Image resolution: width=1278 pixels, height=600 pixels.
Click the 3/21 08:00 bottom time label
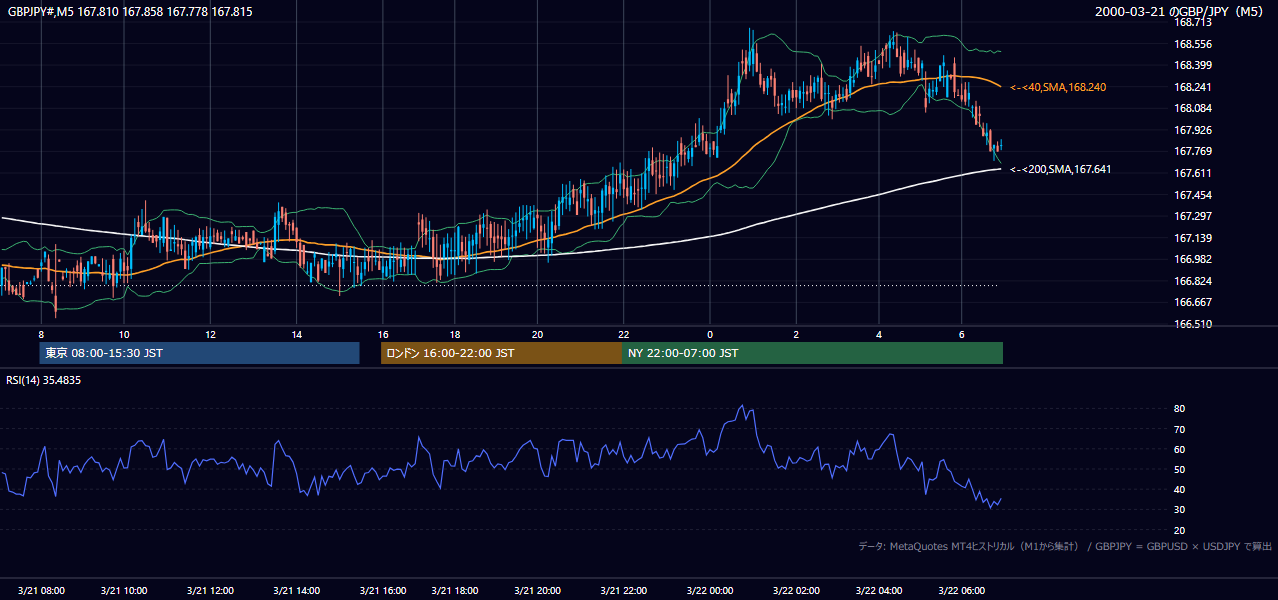pyautogui.click(x=41, y=590)
